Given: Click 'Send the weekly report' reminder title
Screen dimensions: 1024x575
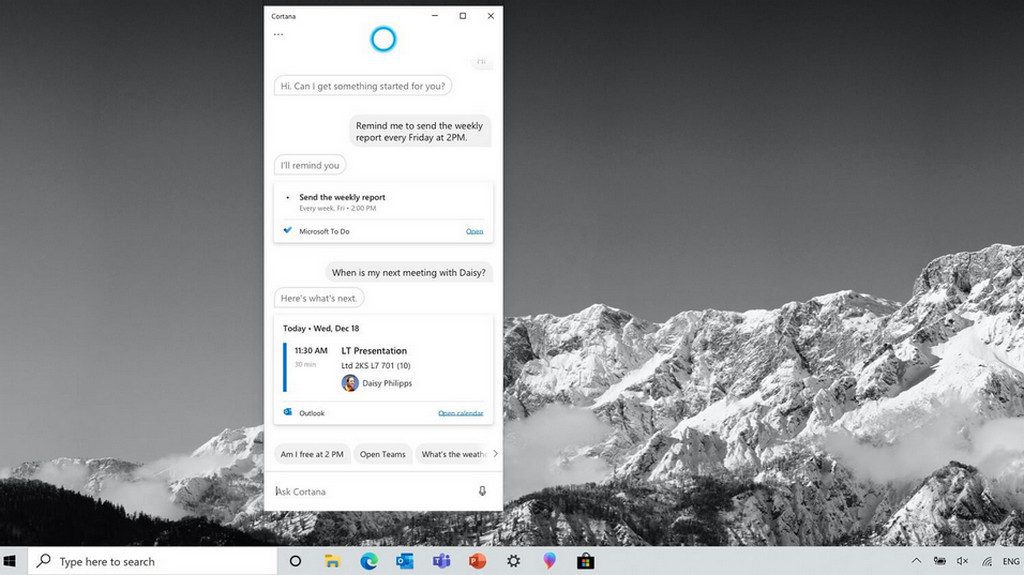Looking at the screenshot, I should [342, 197].
